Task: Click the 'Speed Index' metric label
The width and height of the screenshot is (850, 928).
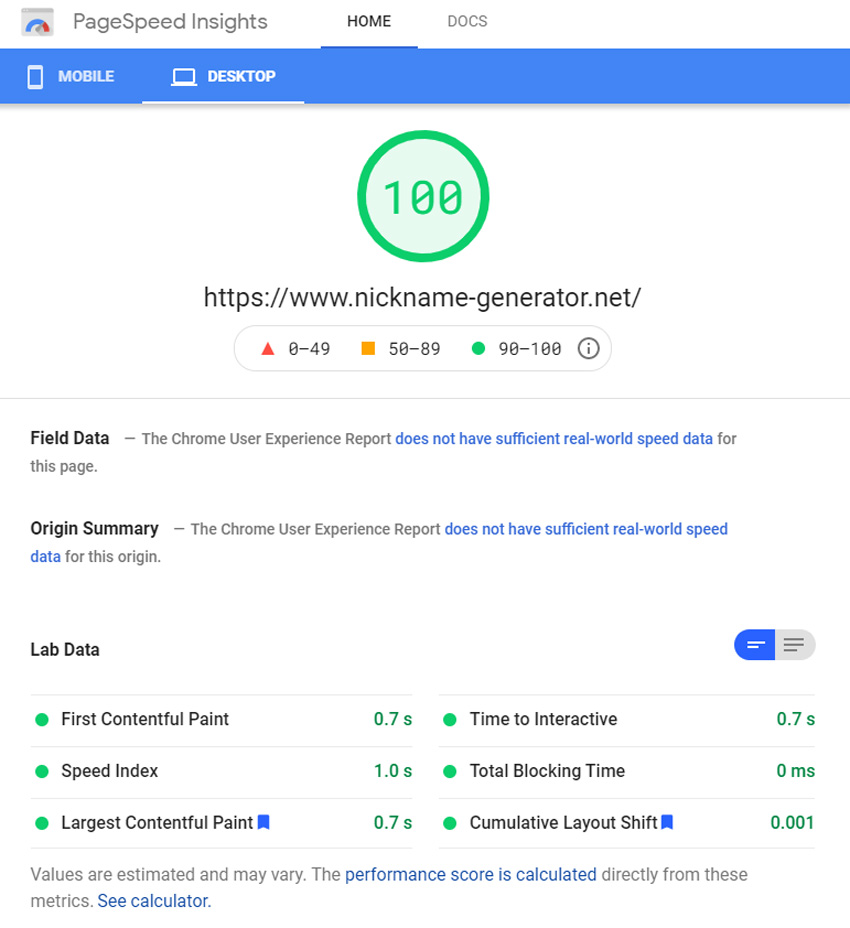Action: [110, 771]
